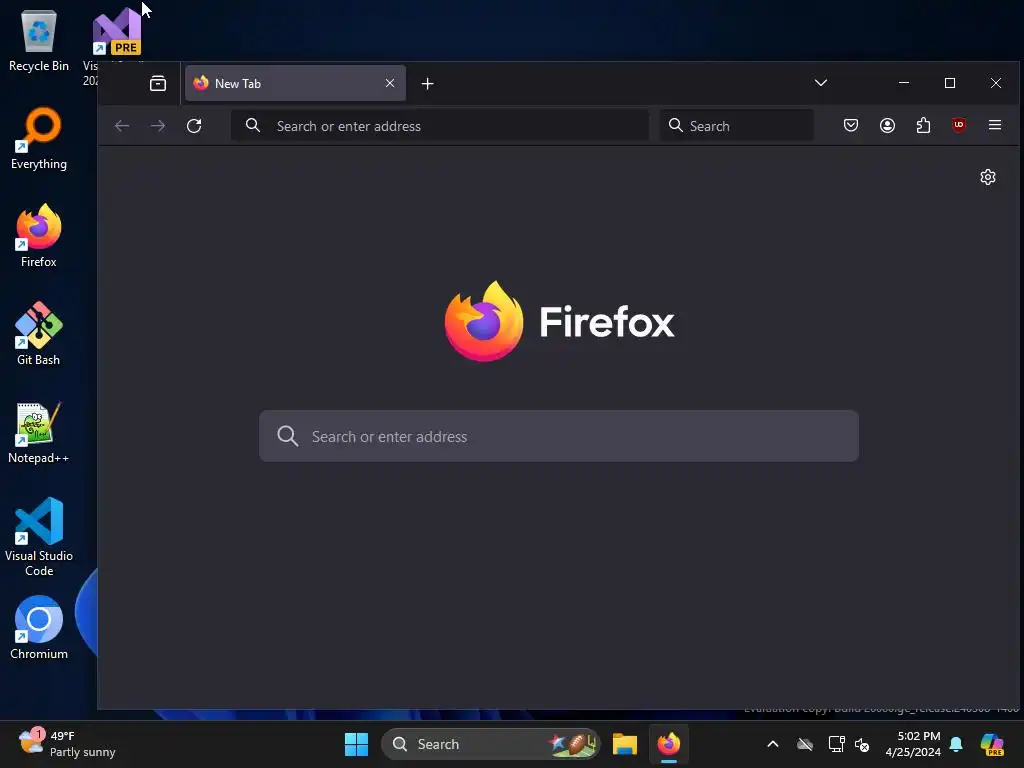Close the New Tab tab
The width and height of the screenshot is (1024, 768).
click(x=390, y=84)
